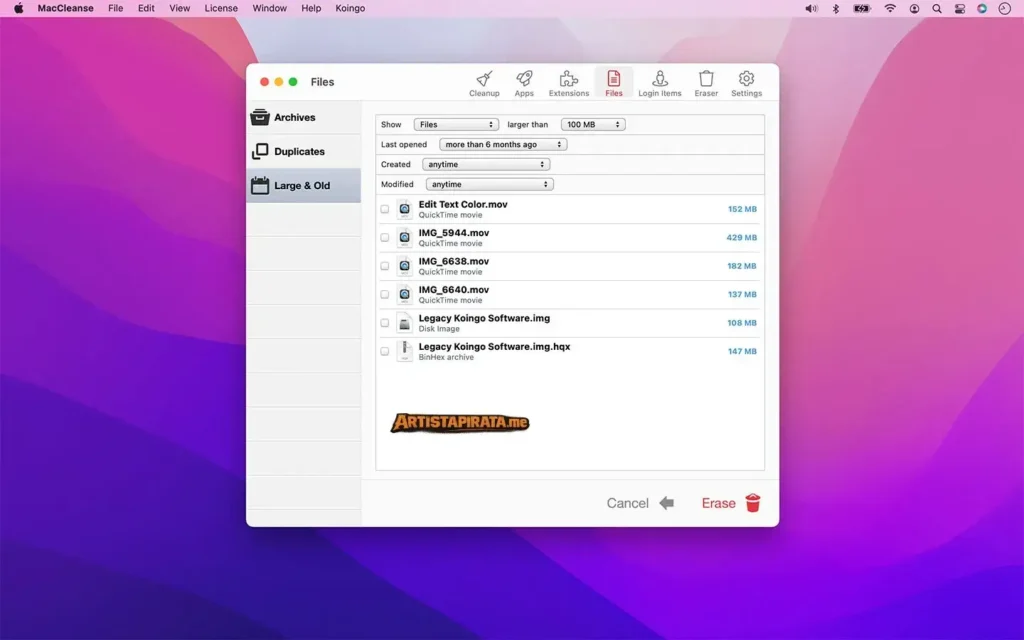Click the red trash icon beside Erase
The width and height of the screenshot is (1024, 640).
point(752,503)
